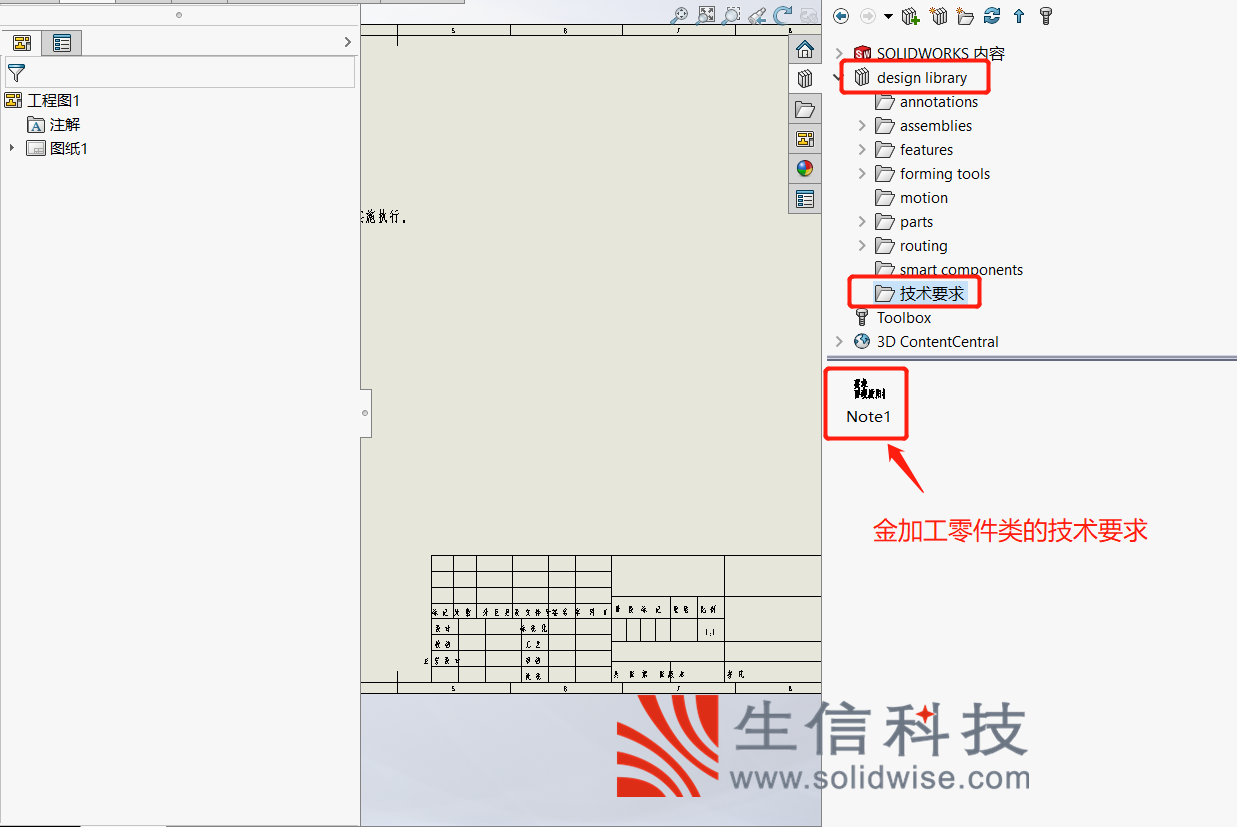Select the Toolbox item
The image size is (1237, 827).
pyautogui.click(x=904, y=318)
